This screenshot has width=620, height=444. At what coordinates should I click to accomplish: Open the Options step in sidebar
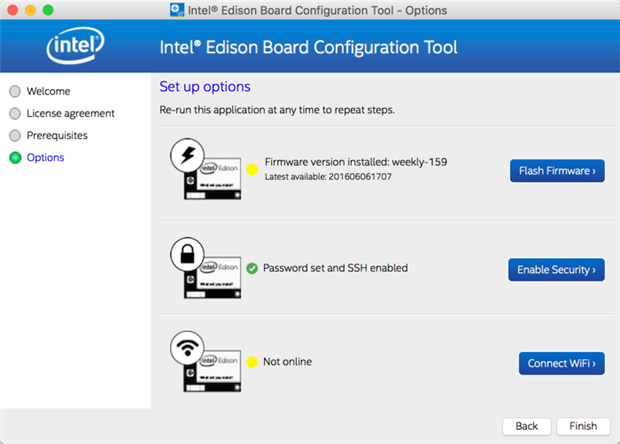(x=45, y=157)
